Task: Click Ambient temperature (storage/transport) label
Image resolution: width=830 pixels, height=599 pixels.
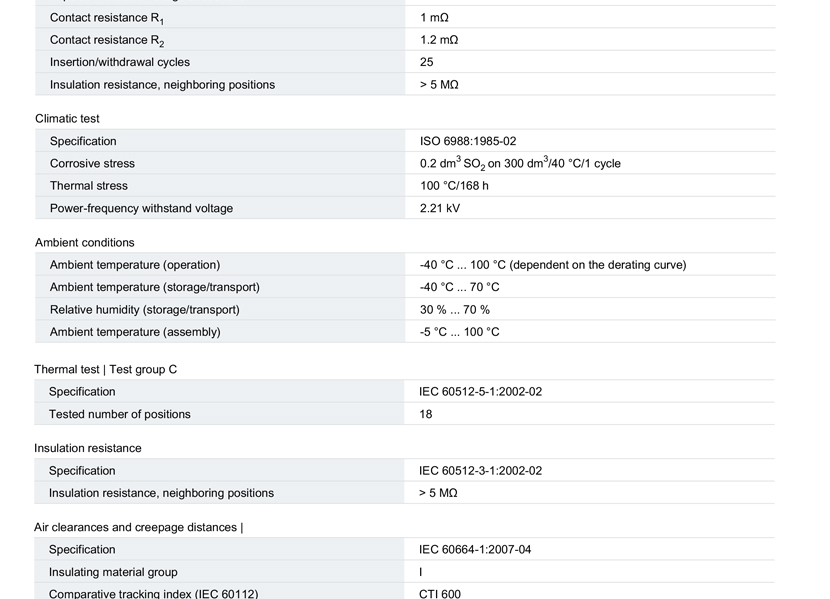Action: click(x=155, y=287)
